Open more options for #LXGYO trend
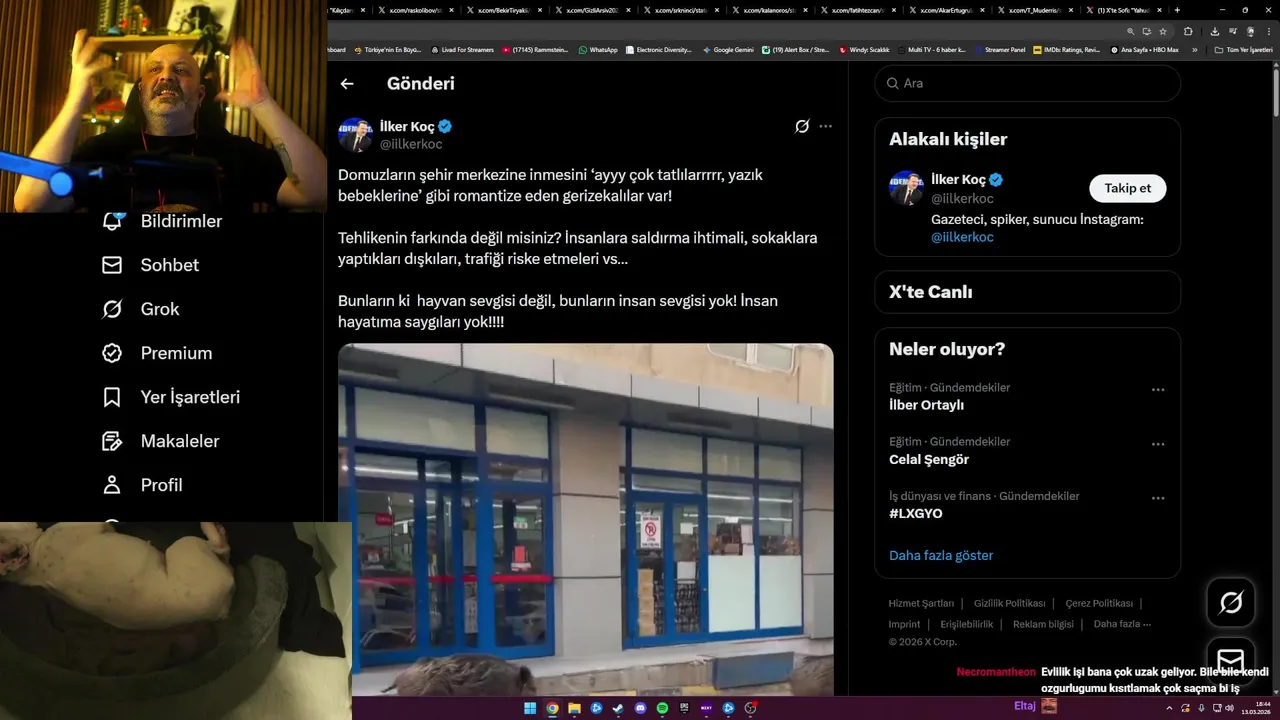Viewport: 1280px width, 720px height. click(x=1158, y=498)
